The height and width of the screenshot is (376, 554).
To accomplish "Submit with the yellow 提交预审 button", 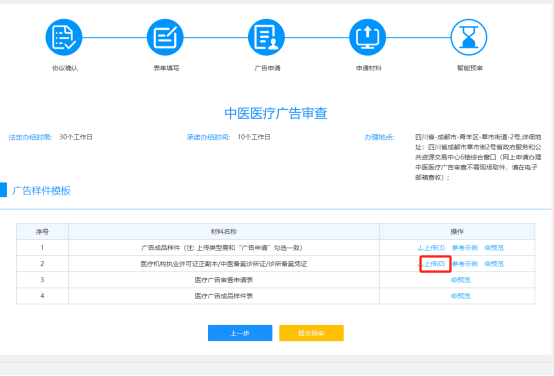I will 311,333.
